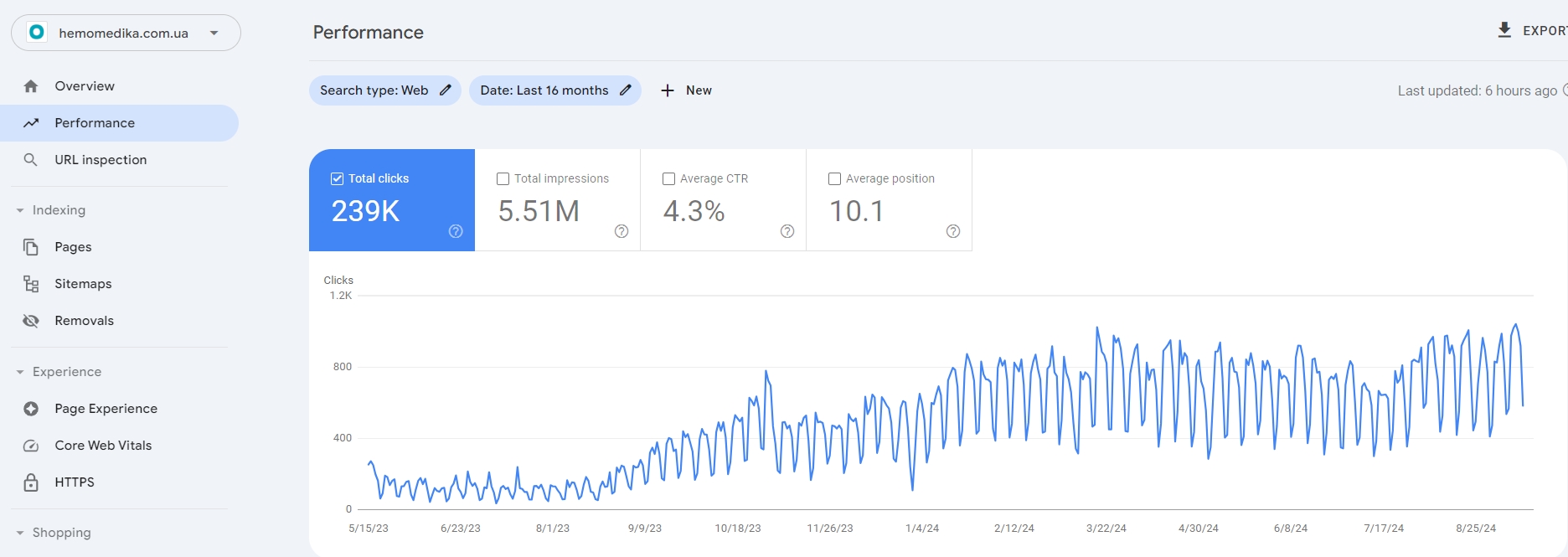Click the Removals crossed-eye icon
Screen dimensions: 1568x557
point(31,321)
